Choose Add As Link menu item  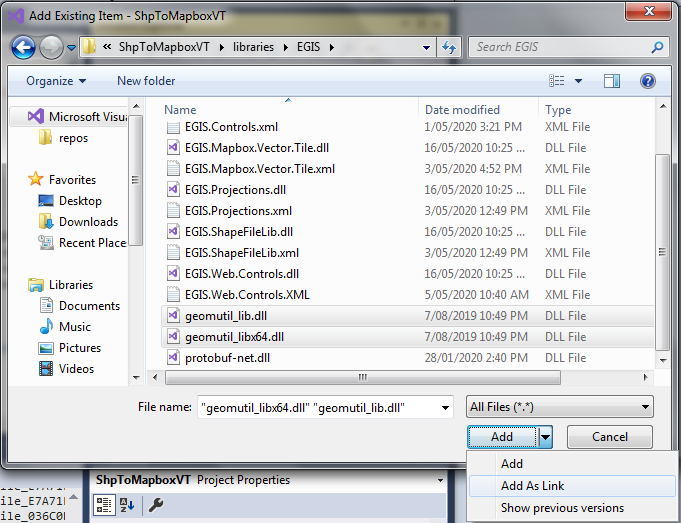pyautogui.click(x=572, y=486)
